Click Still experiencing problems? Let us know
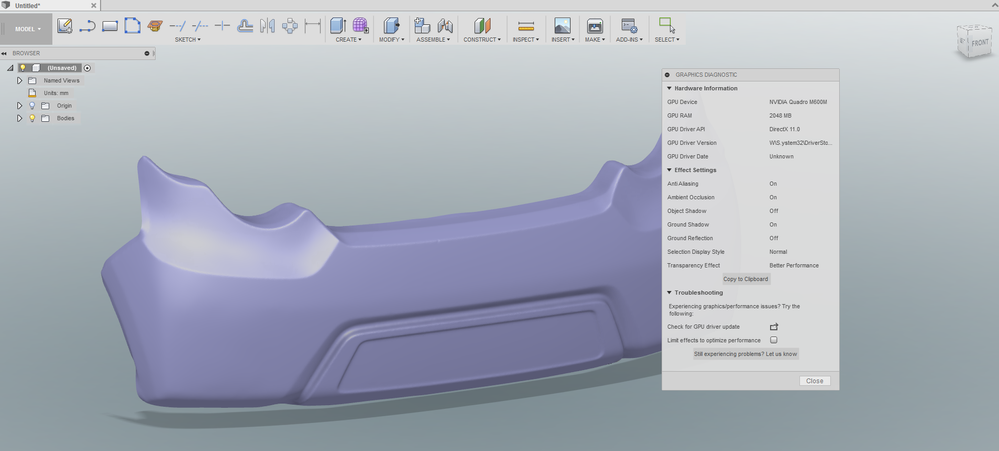 click(x=745, y=354)
